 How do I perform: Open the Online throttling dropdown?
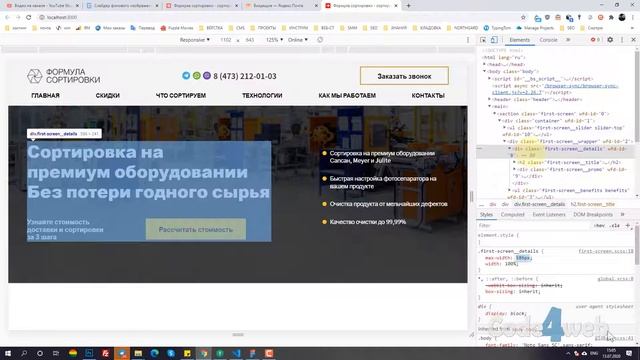(x=298, y=40)
